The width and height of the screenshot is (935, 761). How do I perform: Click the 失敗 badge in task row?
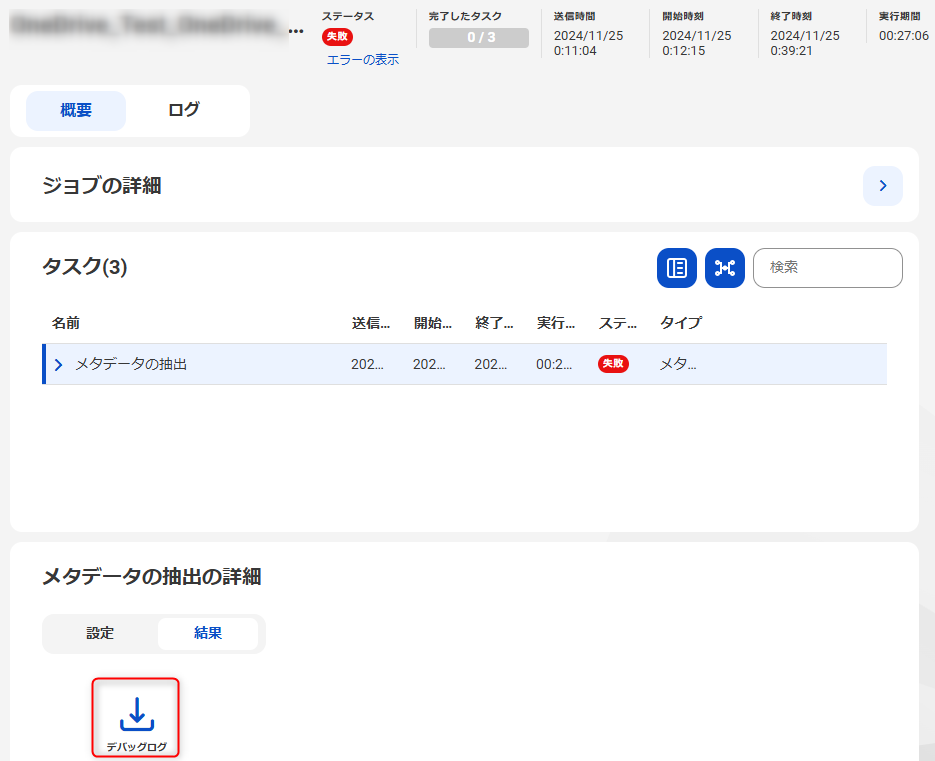click(x=613, y=364)
